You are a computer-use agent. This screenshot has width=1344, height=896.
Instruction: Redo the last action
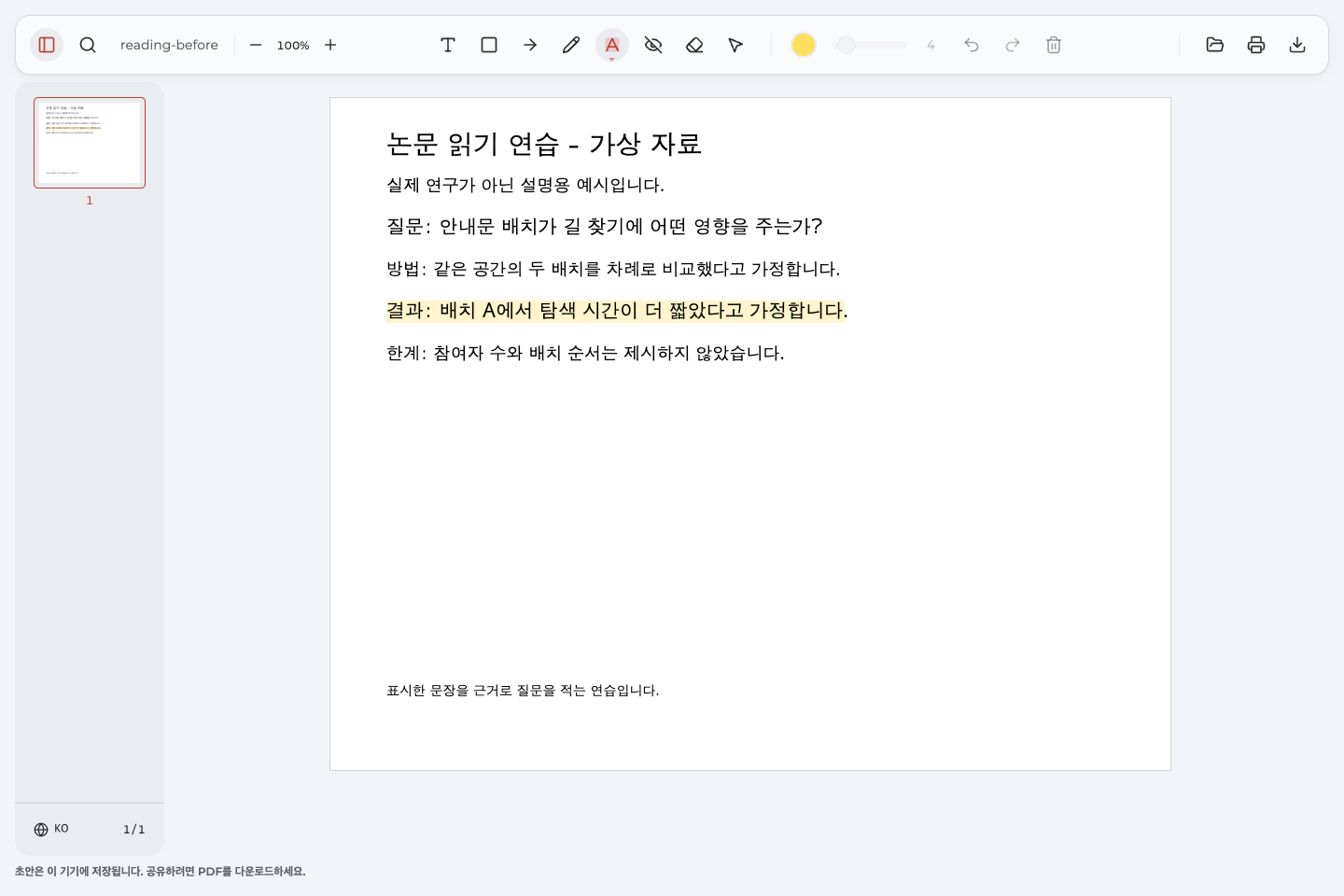point(1013,45)
